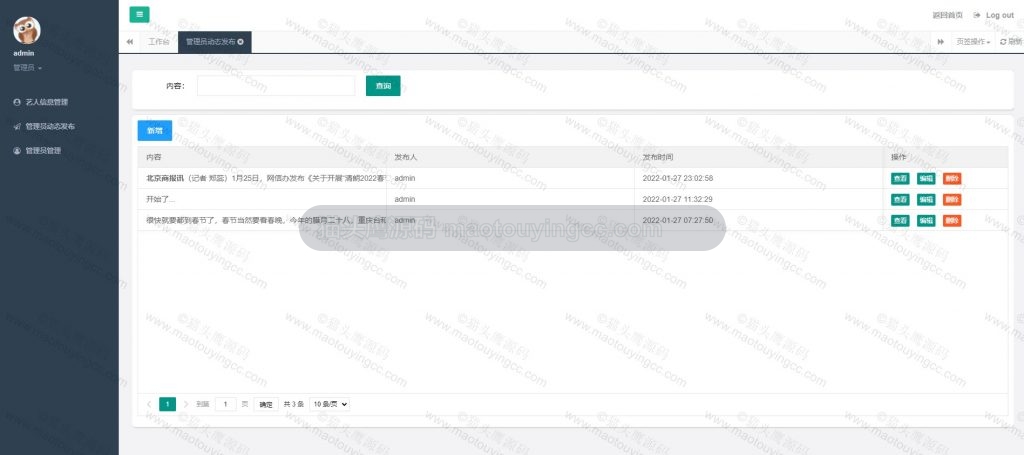
Task: Click 查看 in the 11:32:29 row
Action: click(900, 199)
